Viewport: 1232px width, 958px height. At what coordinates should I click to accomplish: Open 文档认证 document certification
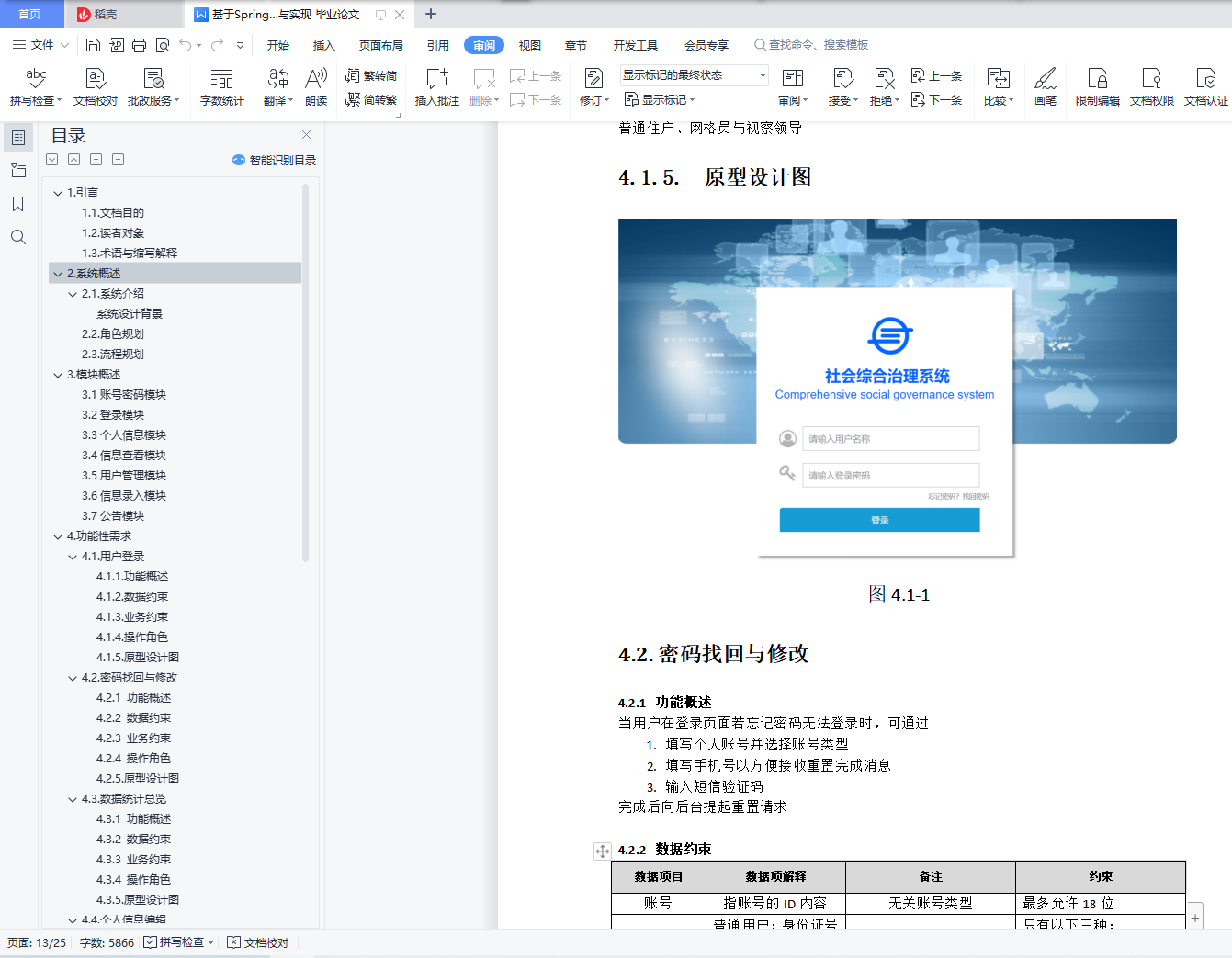pyautogui.click(x=1206, y=87)
